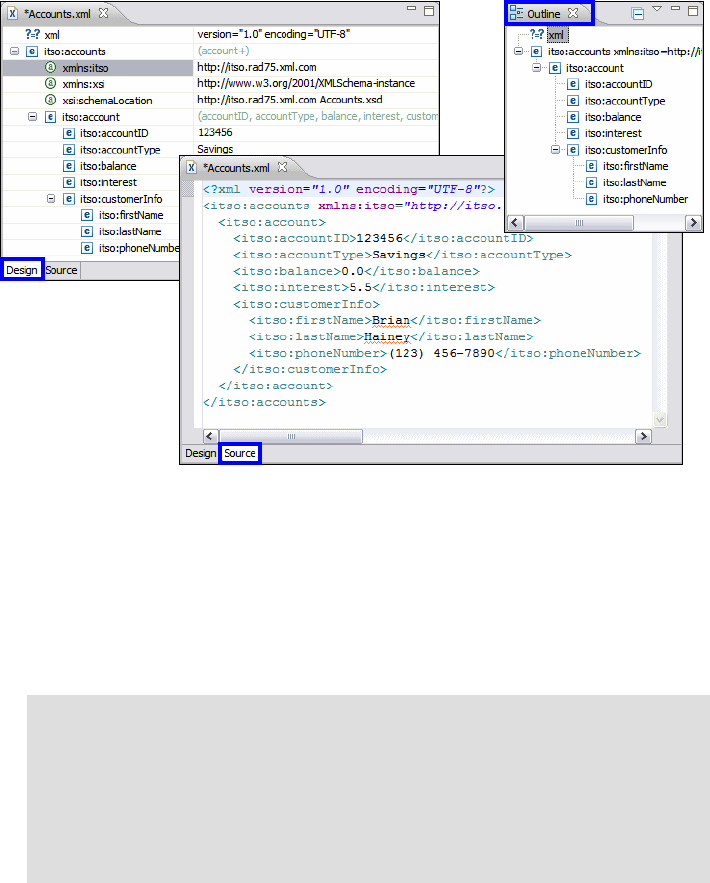
Task: Click itso:accountID element icon in Design view
Action: point(69,133)
